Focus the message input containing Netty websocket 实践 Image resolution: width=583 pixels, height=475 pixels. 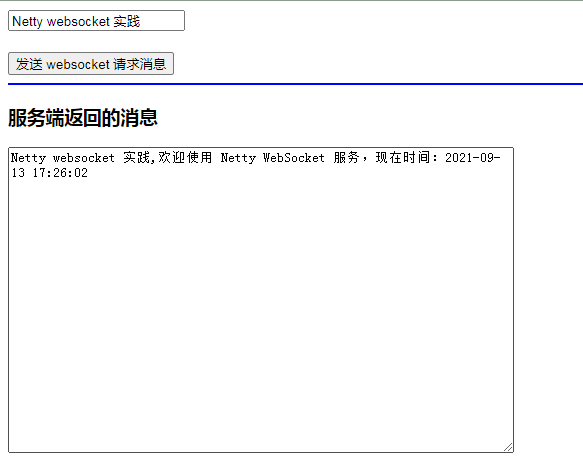tap(96, 21)
